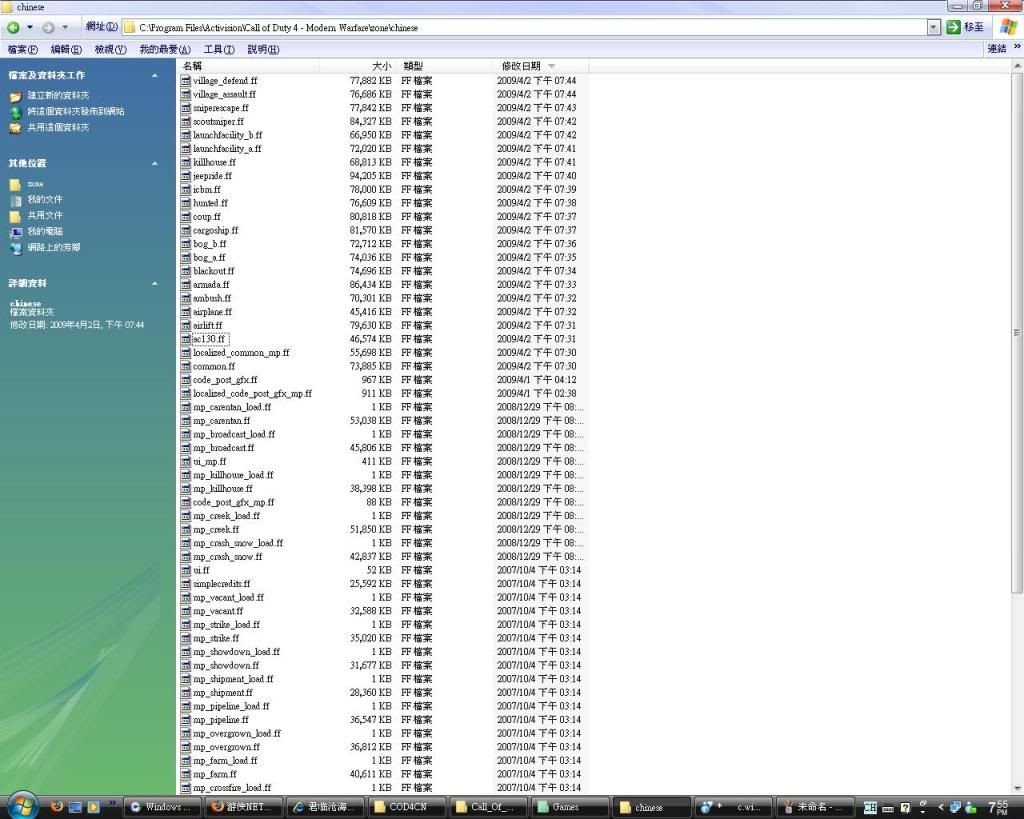Select the village_defend.ff file icon
This screenshot has width=1024, height=819.
(x=186, y=80)
